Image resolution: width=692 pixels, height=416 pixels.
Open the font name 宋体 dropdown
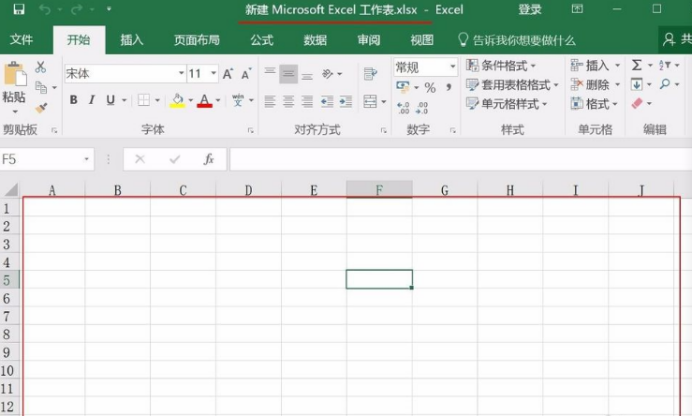181,73
